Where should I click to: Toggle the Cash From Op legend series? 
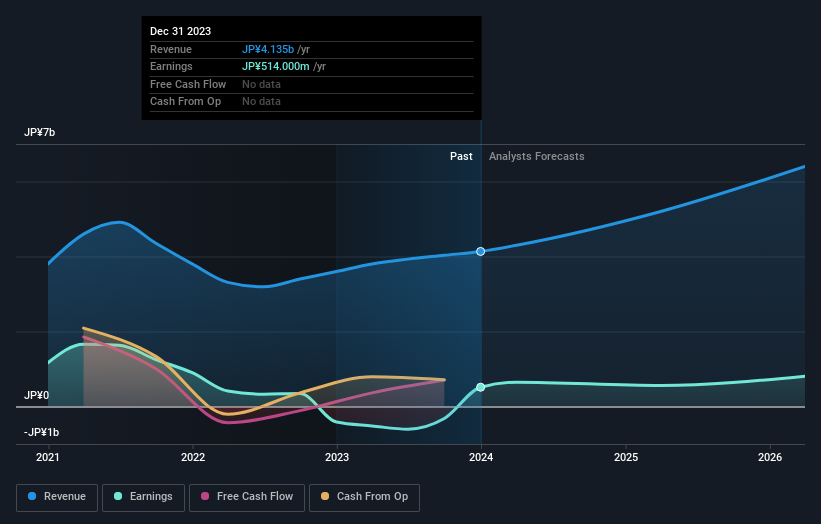click(x=364, y=497)
